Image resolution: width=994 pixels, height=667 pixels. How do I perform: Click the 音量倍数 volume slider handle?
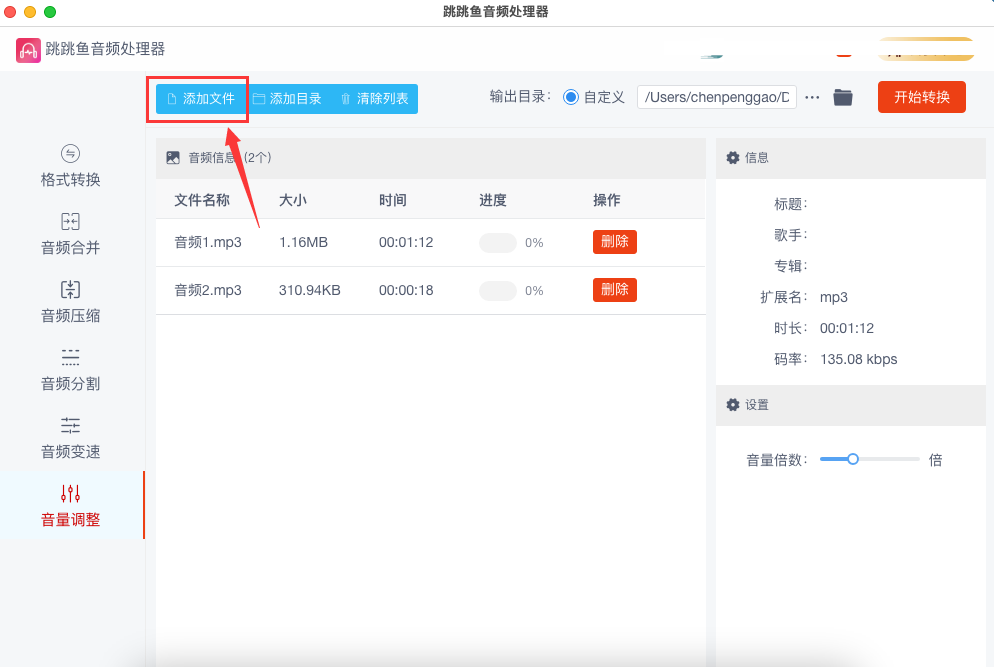click(853, 459)
